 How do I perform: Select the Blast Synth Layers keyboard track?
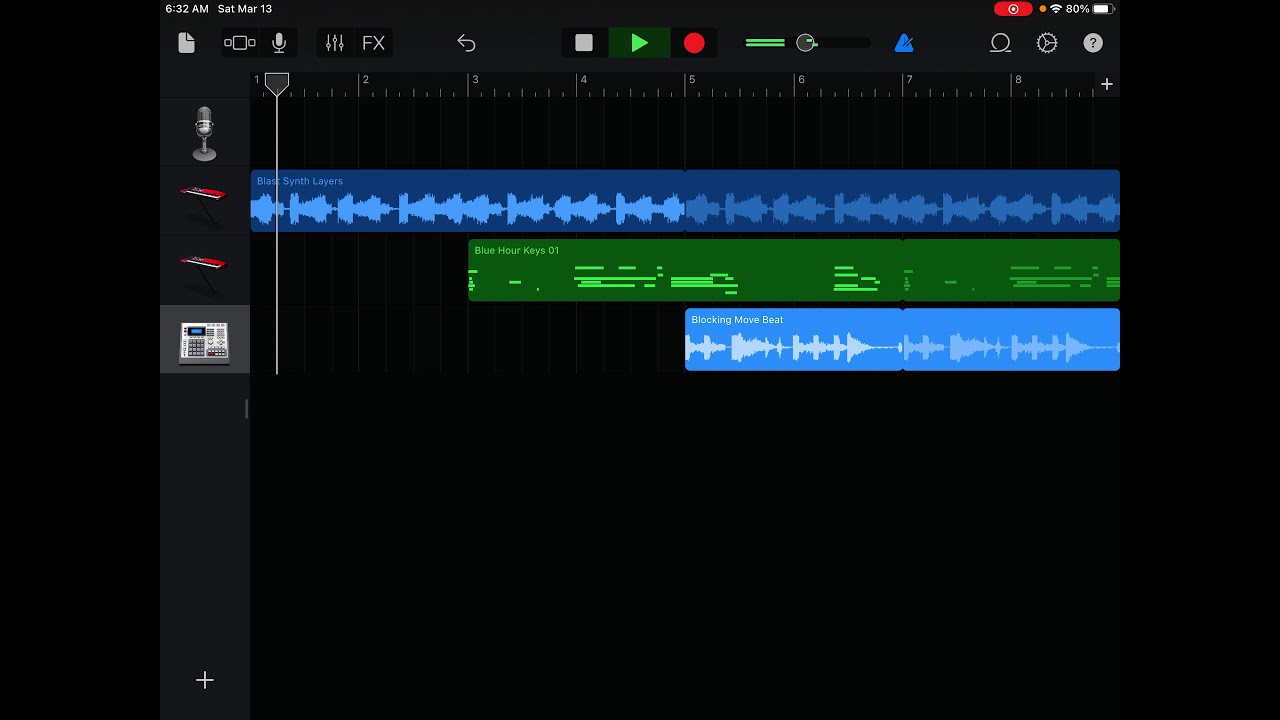pos(204,203)
